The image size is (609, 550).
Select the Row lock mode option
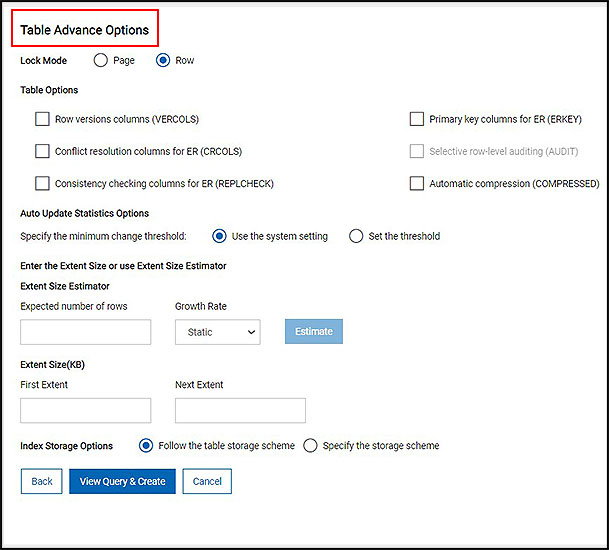pyautogui.click(x=164, y=60)
